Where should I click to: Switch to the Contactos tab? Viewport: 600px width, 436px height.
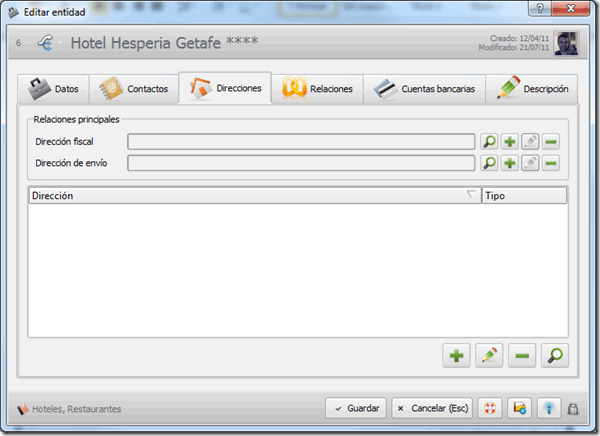click(x=134, y=89)
